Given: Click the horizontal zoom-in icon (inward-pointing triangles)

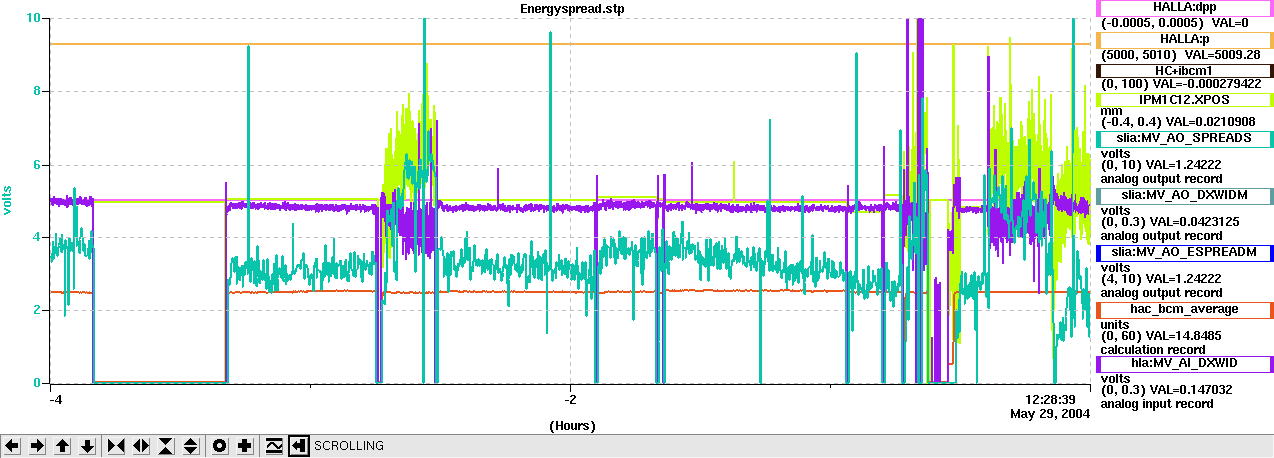Looking at the screenshot, I should pos(116,446).
